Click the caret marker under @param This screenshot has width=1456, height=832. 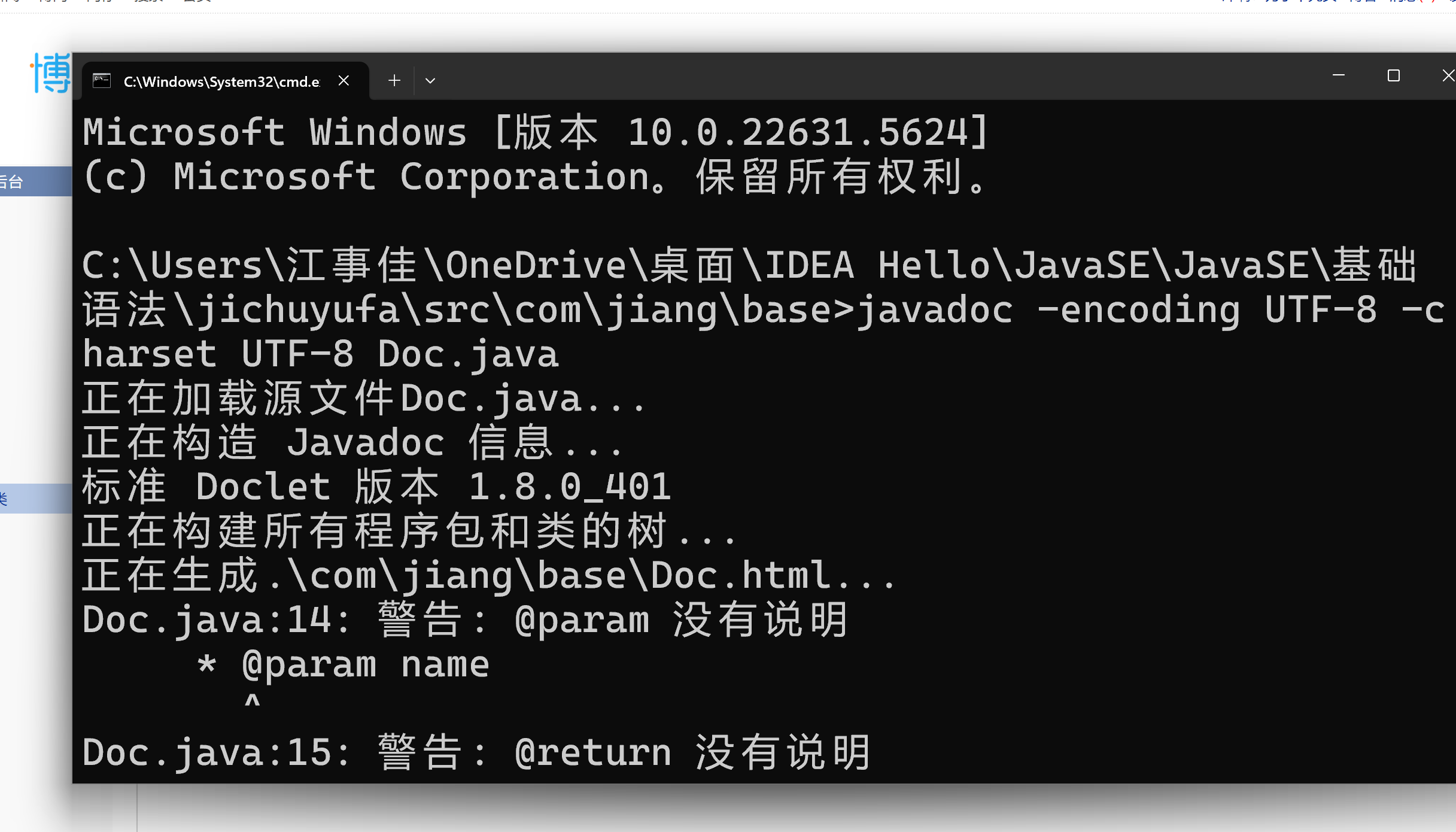252,700
